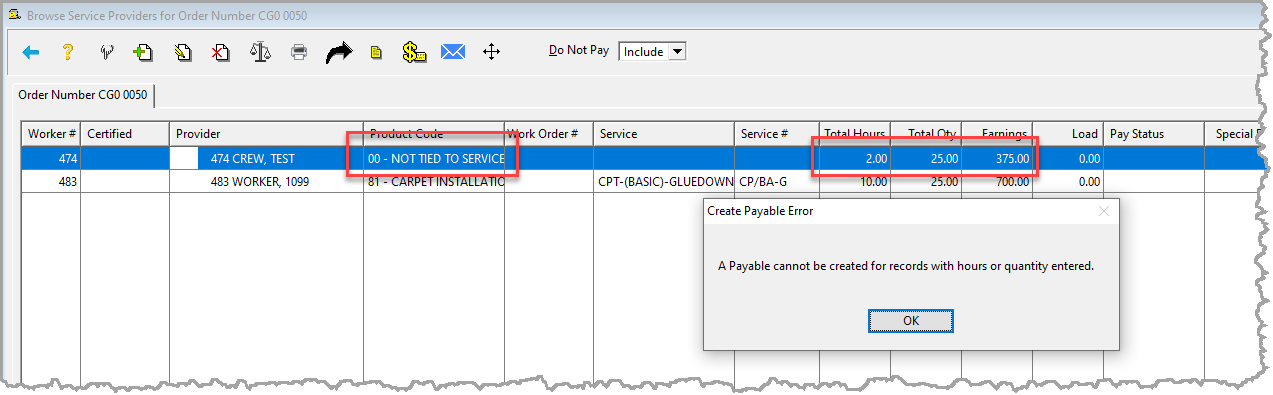The height and width of the screenshot is (395, 1273).
Task: Click the black curved forward arrow icon
Action: click(340, 52)
